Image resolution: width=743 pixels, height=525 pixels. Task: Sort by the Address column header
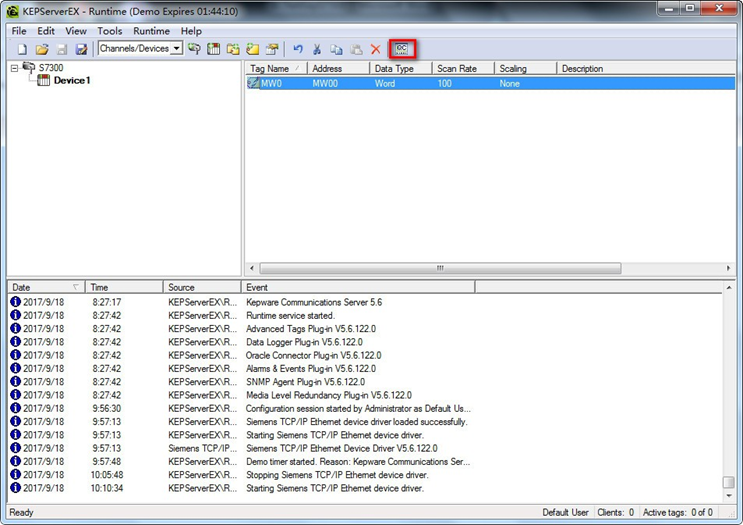[x=338, y=68]
